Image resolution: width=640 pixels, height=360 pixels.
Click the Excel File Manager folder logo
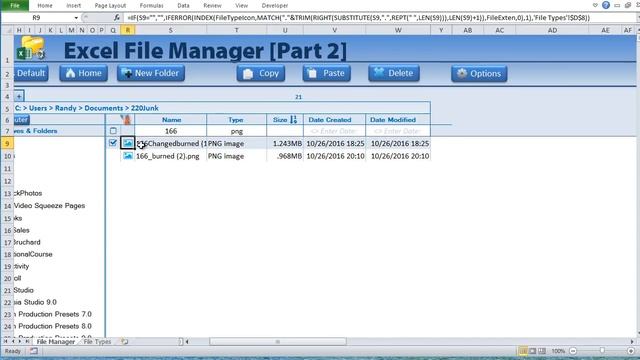pos(31,49)
